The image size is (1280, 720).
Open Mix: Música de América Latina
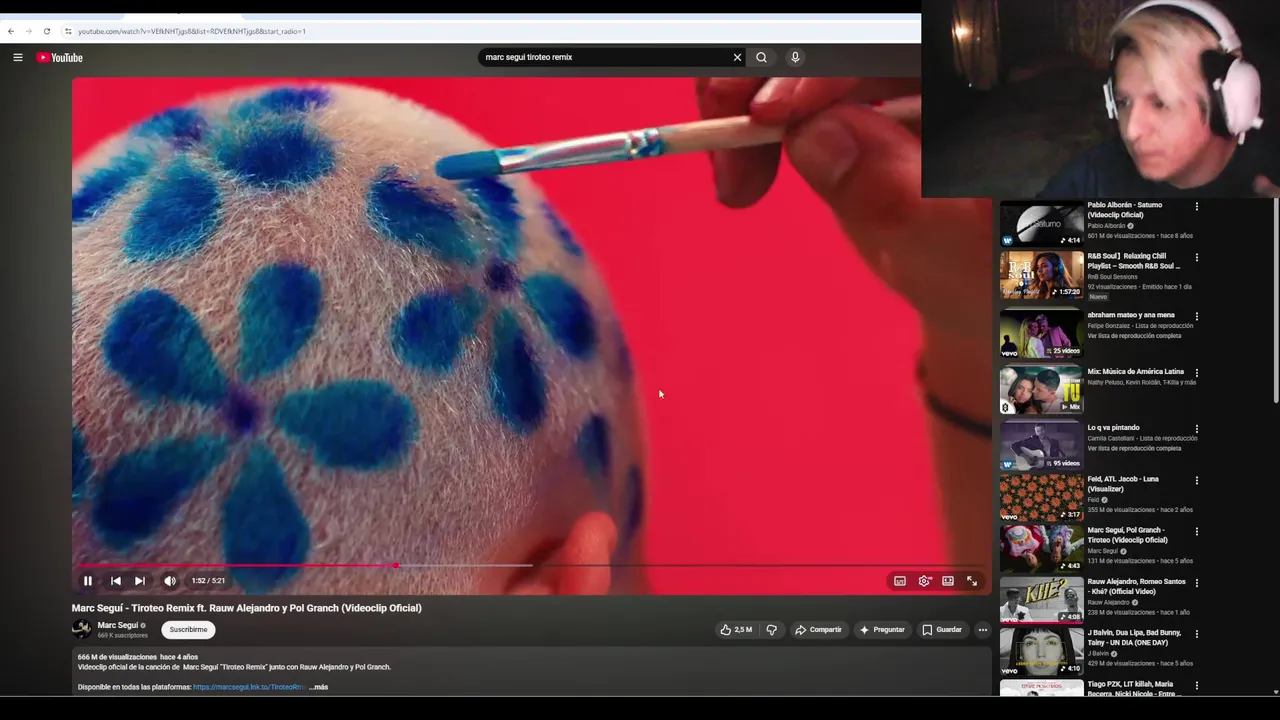(x=1041, y=390)
